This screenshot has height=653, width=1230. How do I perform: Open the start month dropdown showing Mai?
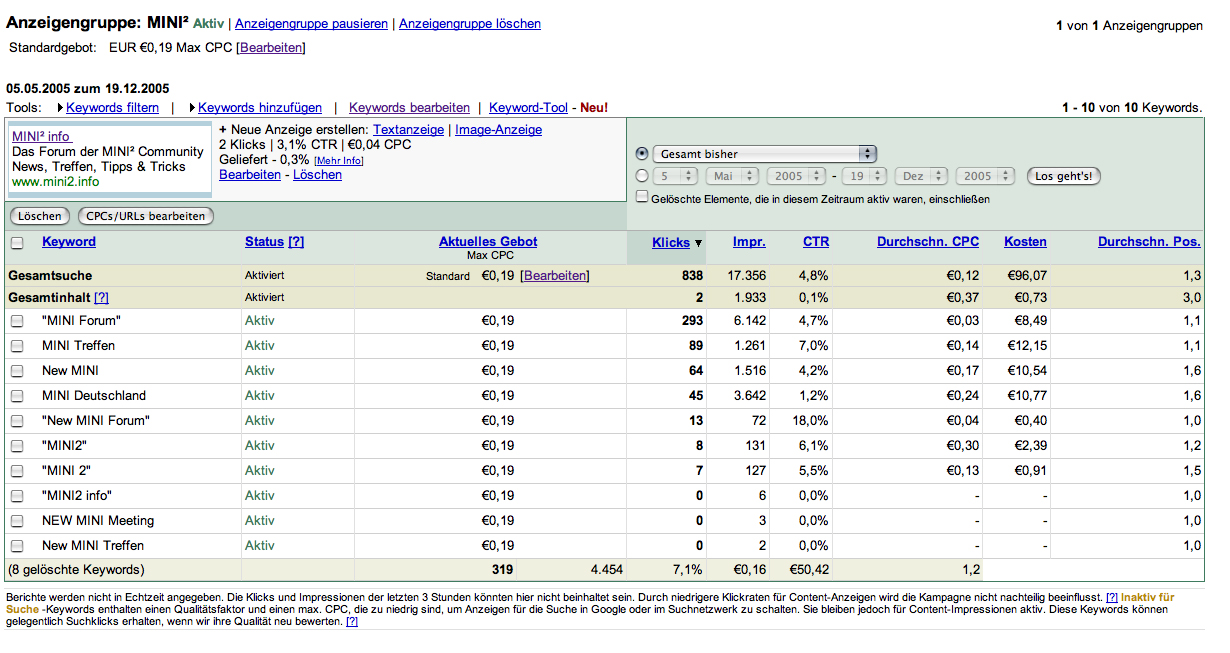[733, 176]
